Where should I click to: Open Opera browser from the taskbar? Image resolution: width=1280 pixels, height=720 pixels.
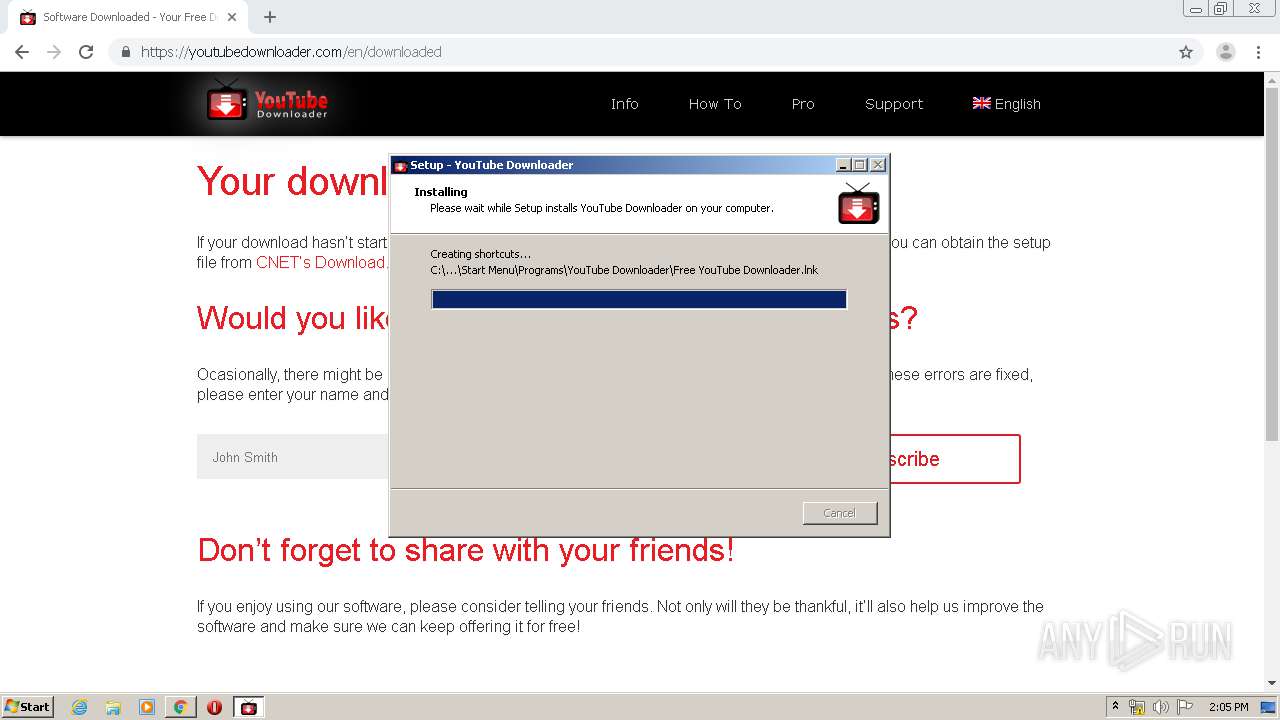pos(214,707)
